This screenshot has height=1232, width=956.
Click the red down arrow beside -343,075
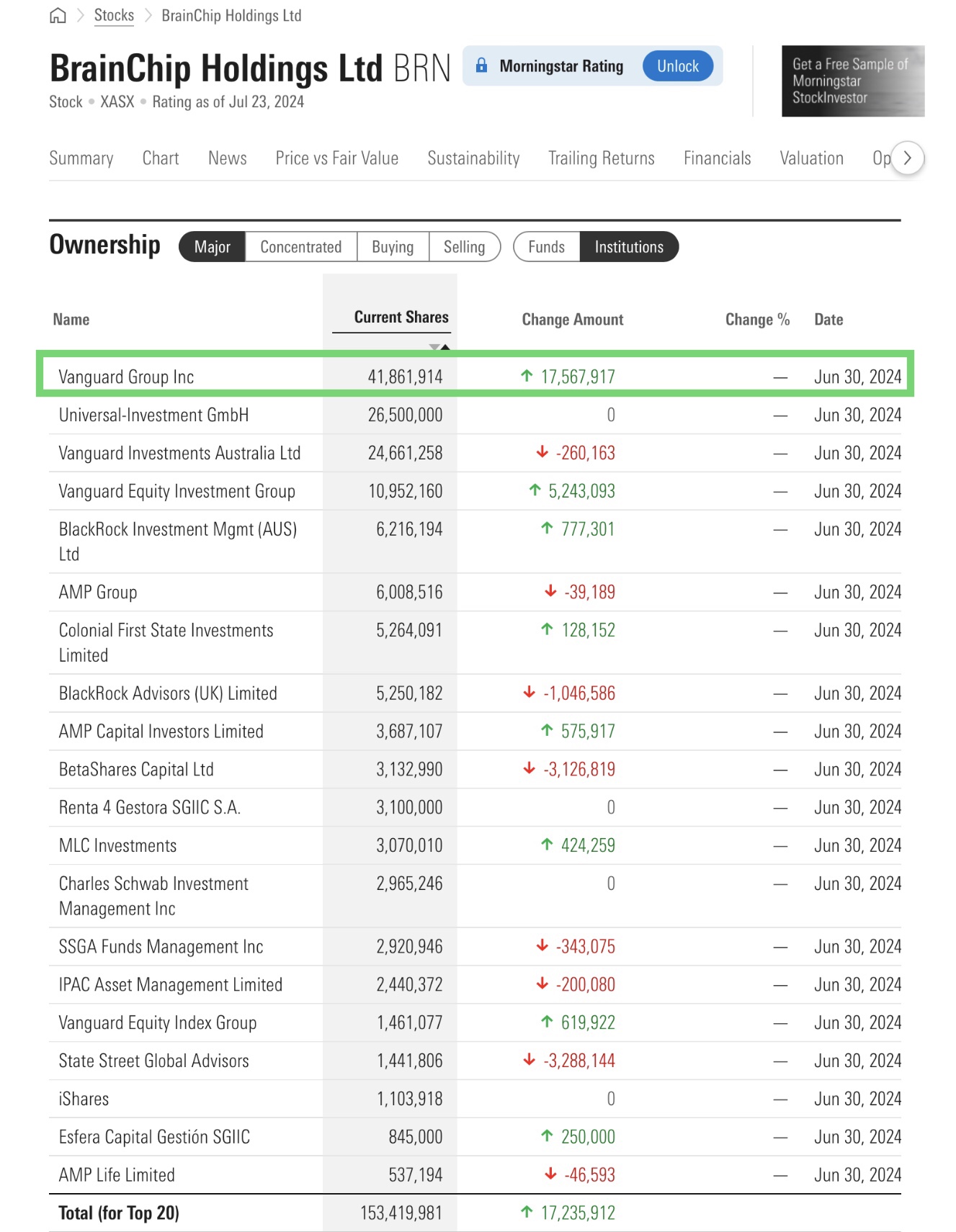[542, 946]
